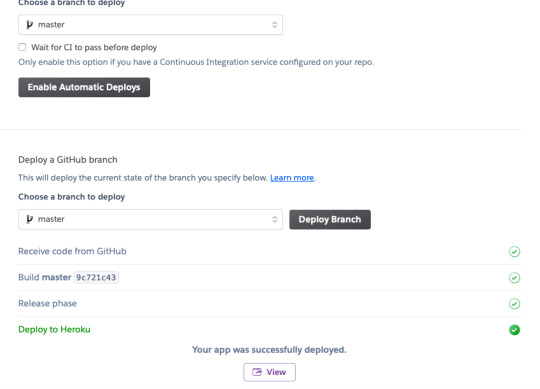
Task: Click the up-down arrows of the upper branch selector
Action: tap(274, 25)
